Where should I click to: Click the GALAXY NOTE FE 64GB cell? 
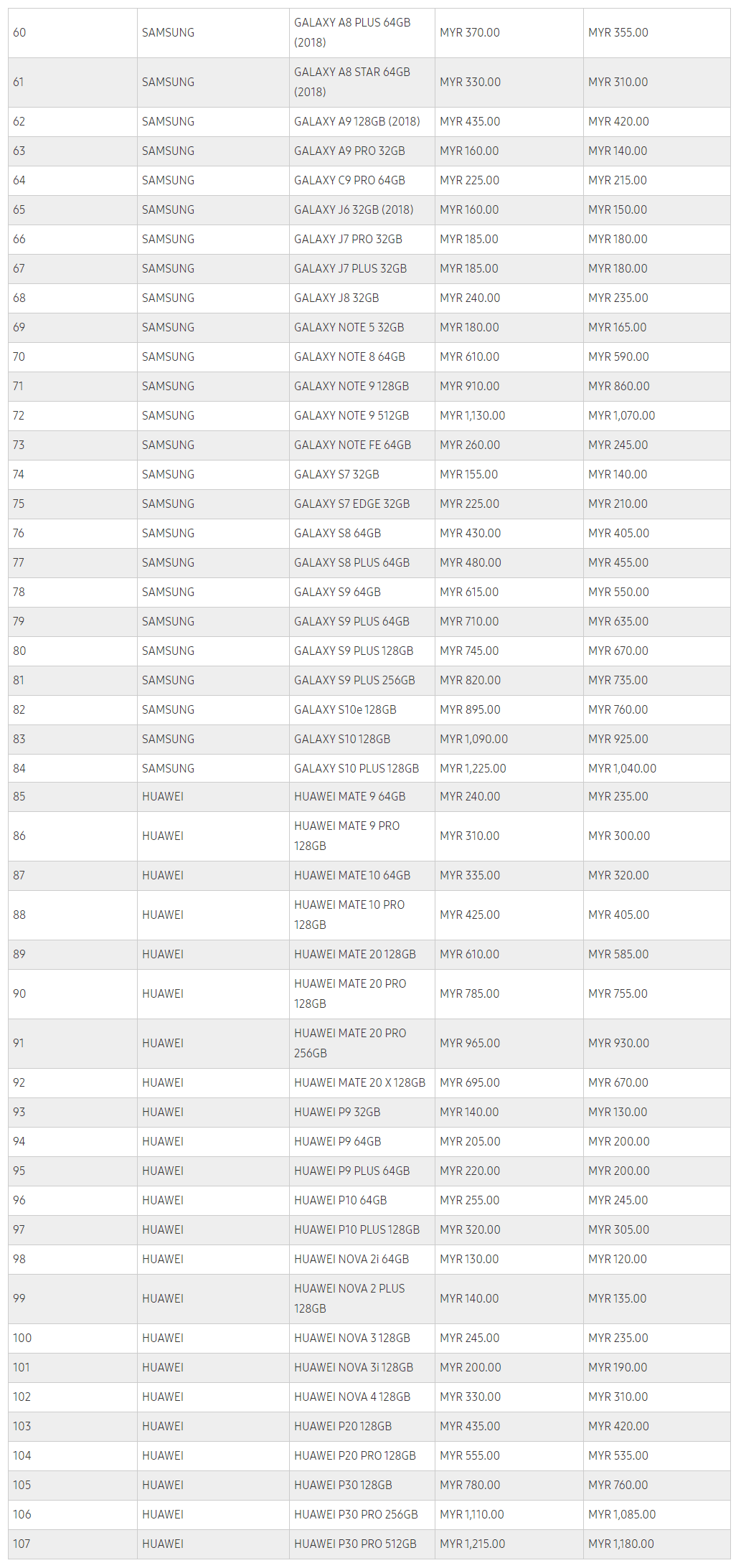(352, 445)
